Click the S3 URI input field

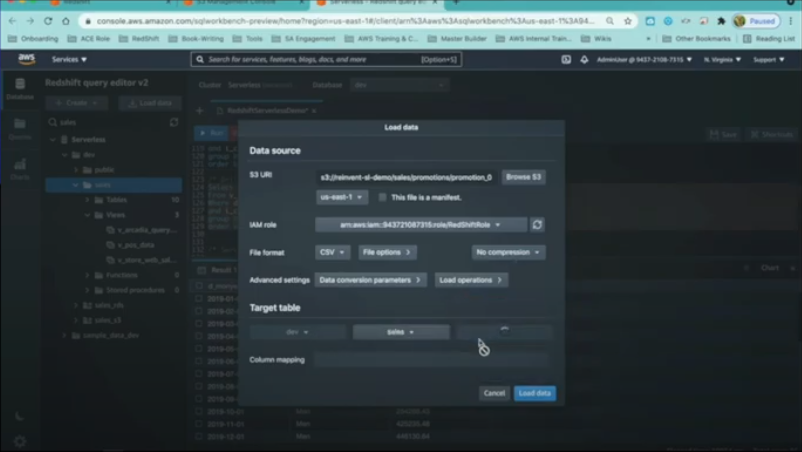(x=406, y=177)
